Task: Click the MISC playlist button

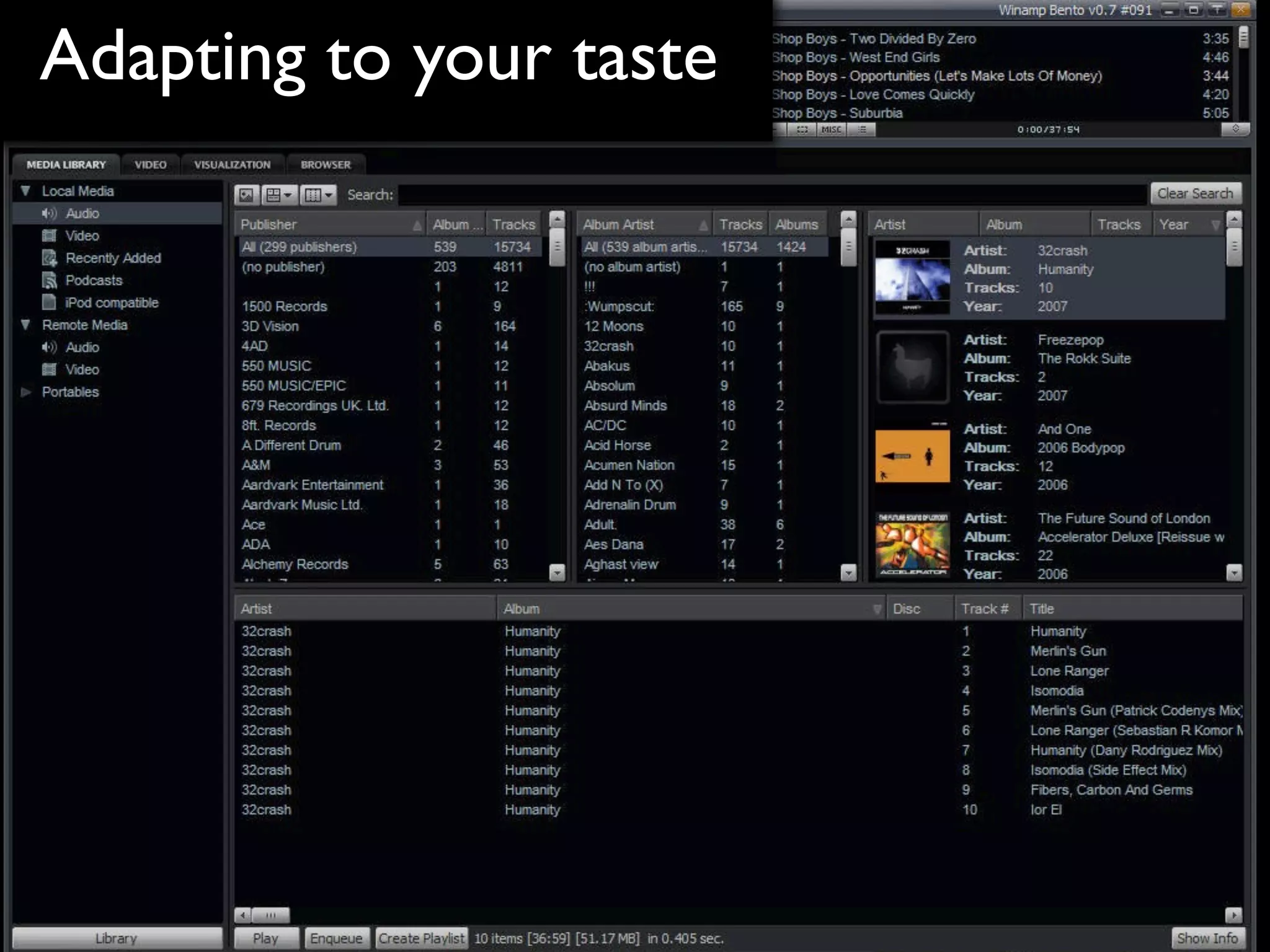Action: [x=831, y=130]
